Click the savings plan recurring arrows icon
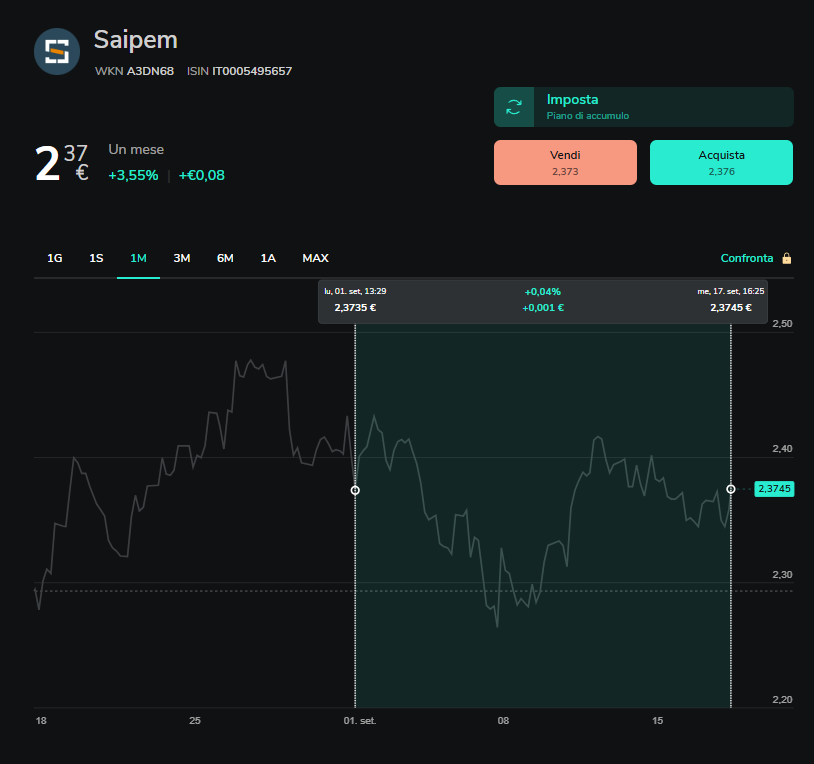The height and width of the screenshot is (764, 814). (514, 107)
